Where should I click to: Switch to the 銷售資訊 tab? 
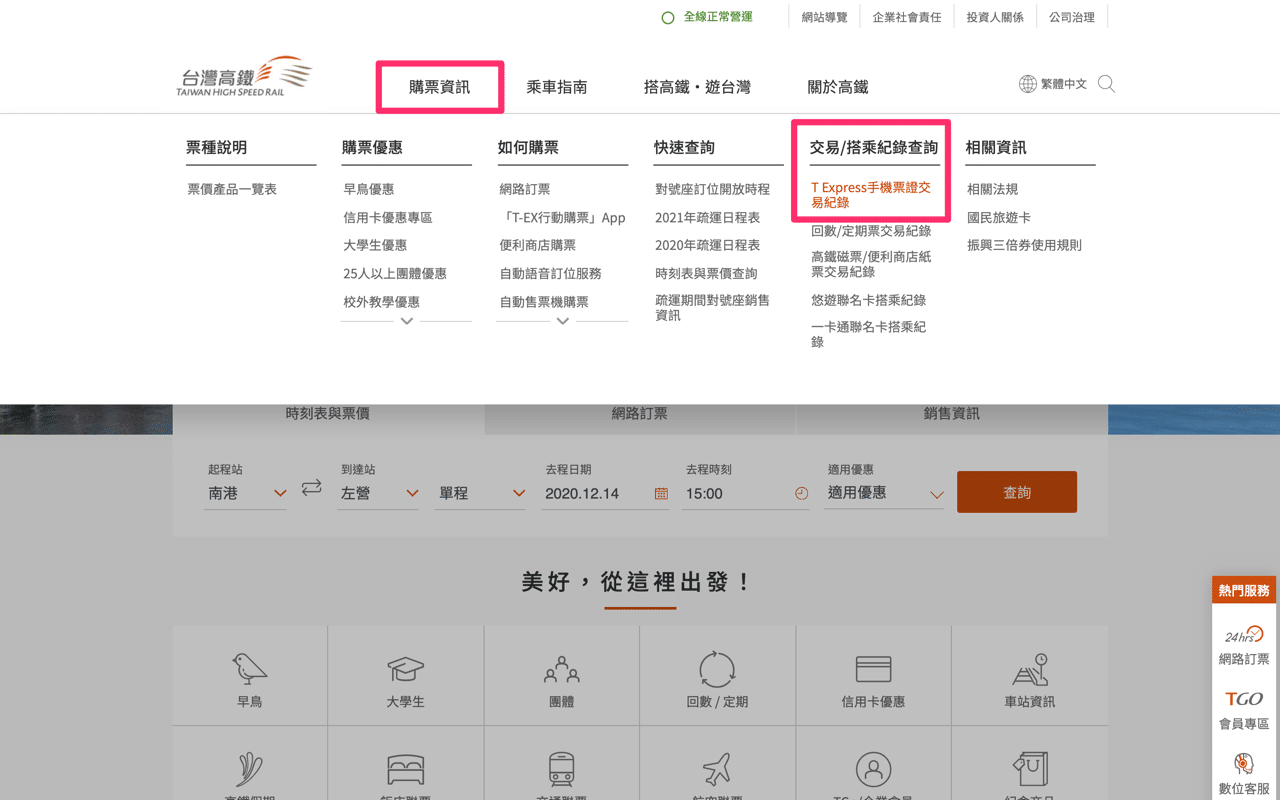[952, 413]
